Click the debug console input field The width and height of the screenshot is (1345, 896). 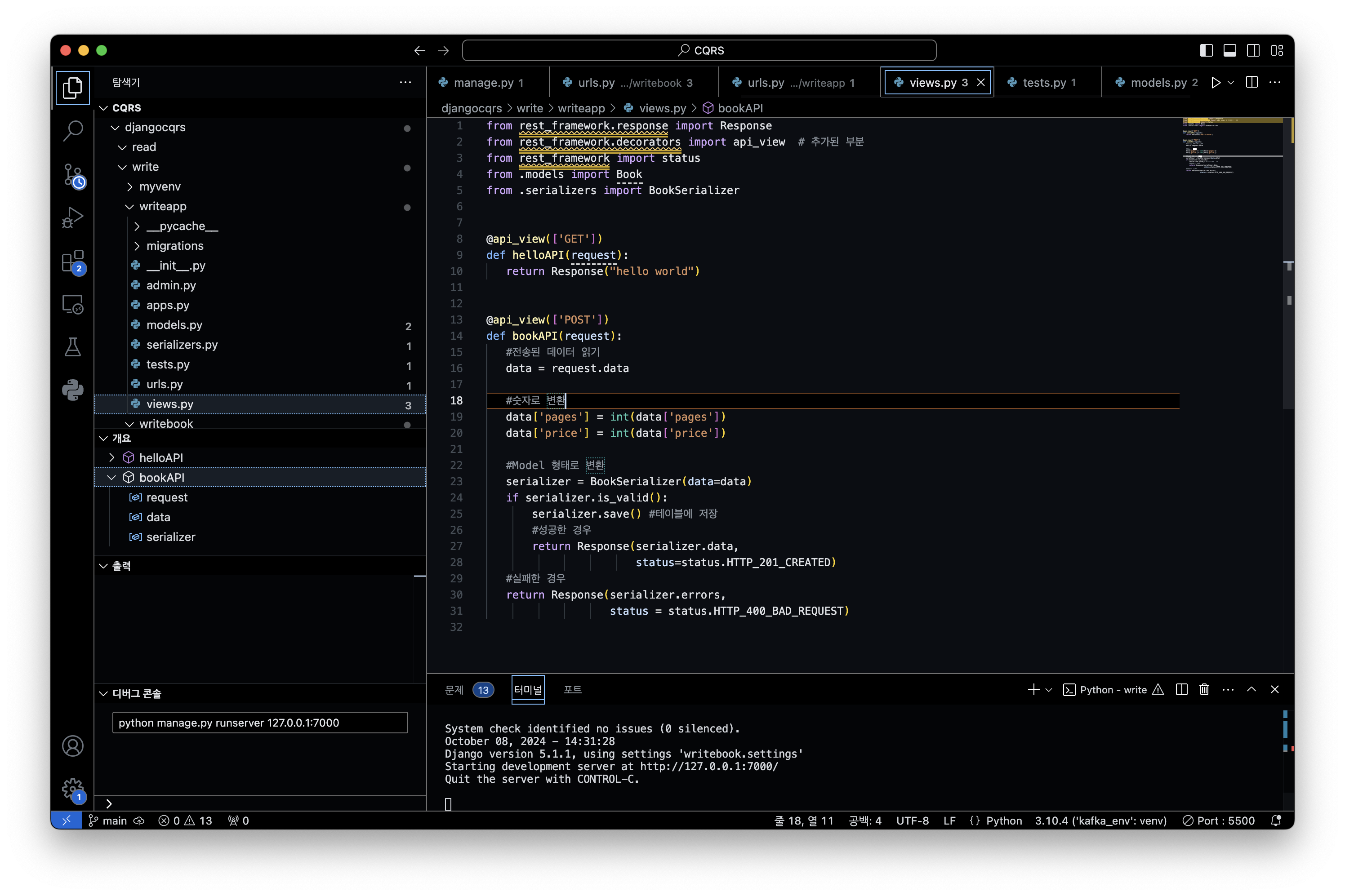click(260, 723)
